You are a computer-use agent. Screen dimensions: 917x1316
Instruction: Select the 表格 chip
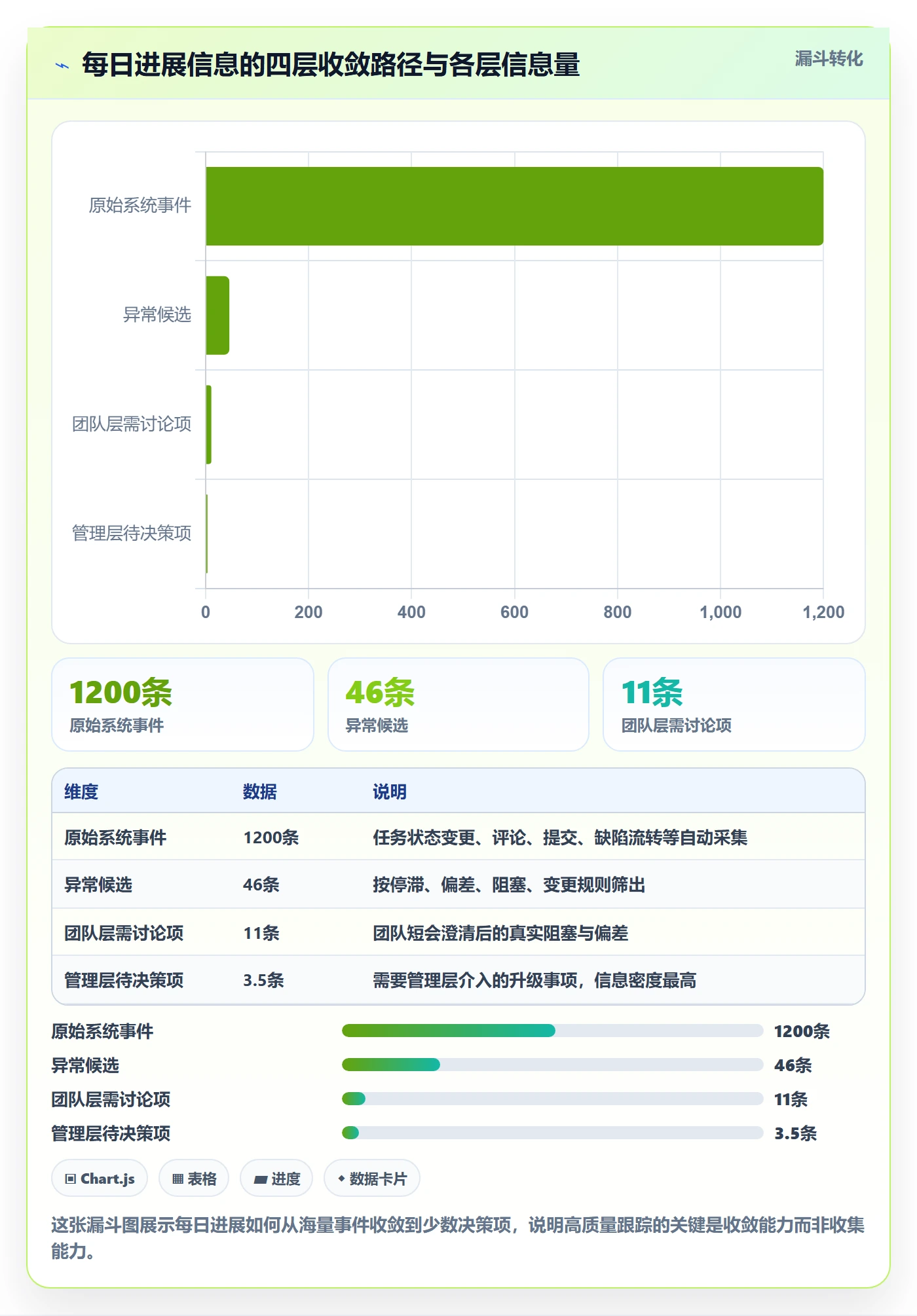click(x=194, y=1179)
